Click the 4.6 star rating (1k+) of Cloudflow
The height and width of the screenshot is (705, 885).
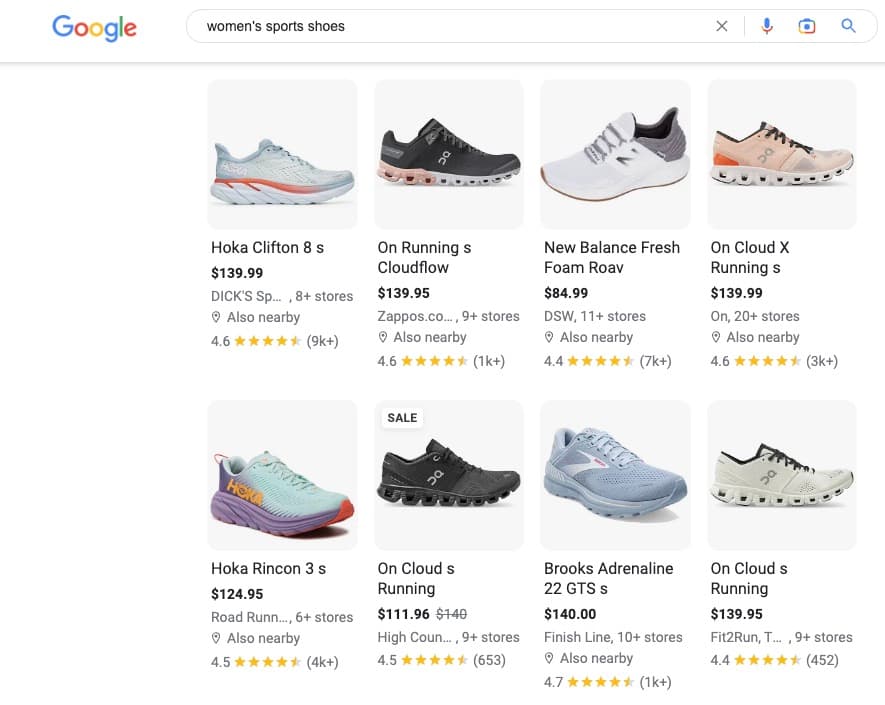441,361
